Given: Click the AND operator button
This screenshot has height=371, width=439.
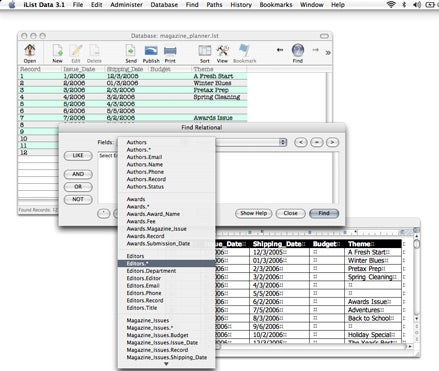Looking at the screenshot, I should coord(78,174).
